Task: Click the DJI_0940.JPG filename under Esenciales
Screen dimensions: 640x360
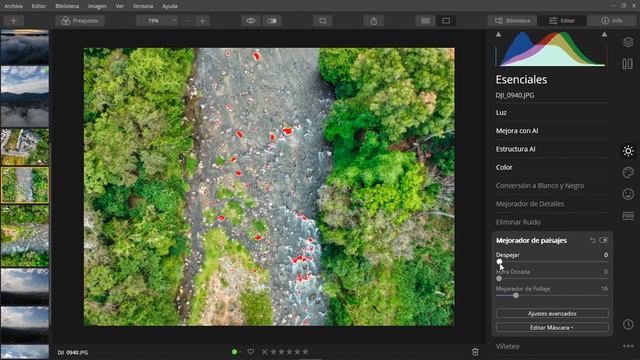Action: (x=515, y=95)
